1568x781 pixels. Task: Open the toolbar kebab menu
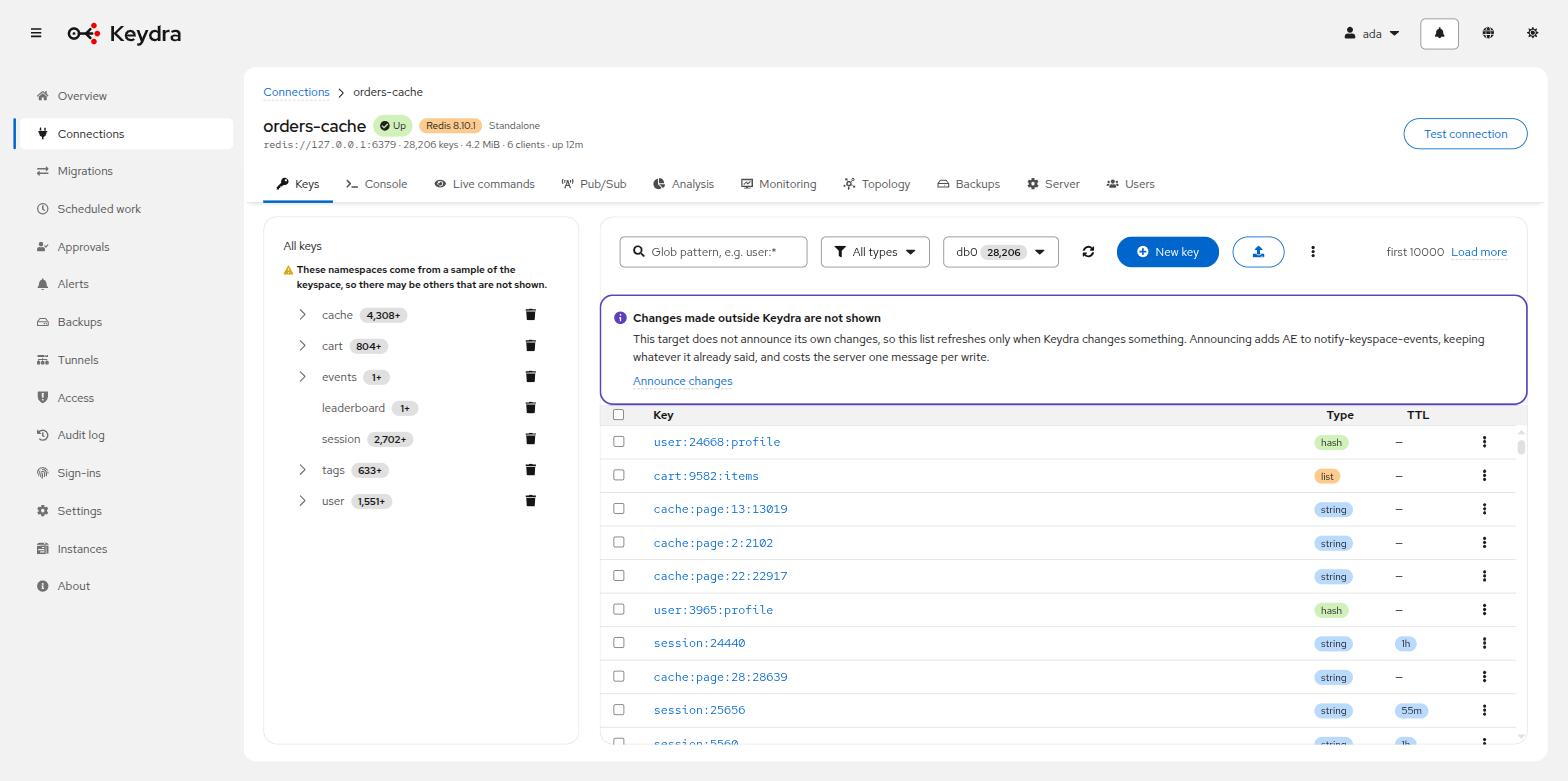click(x=1313, y=252)
